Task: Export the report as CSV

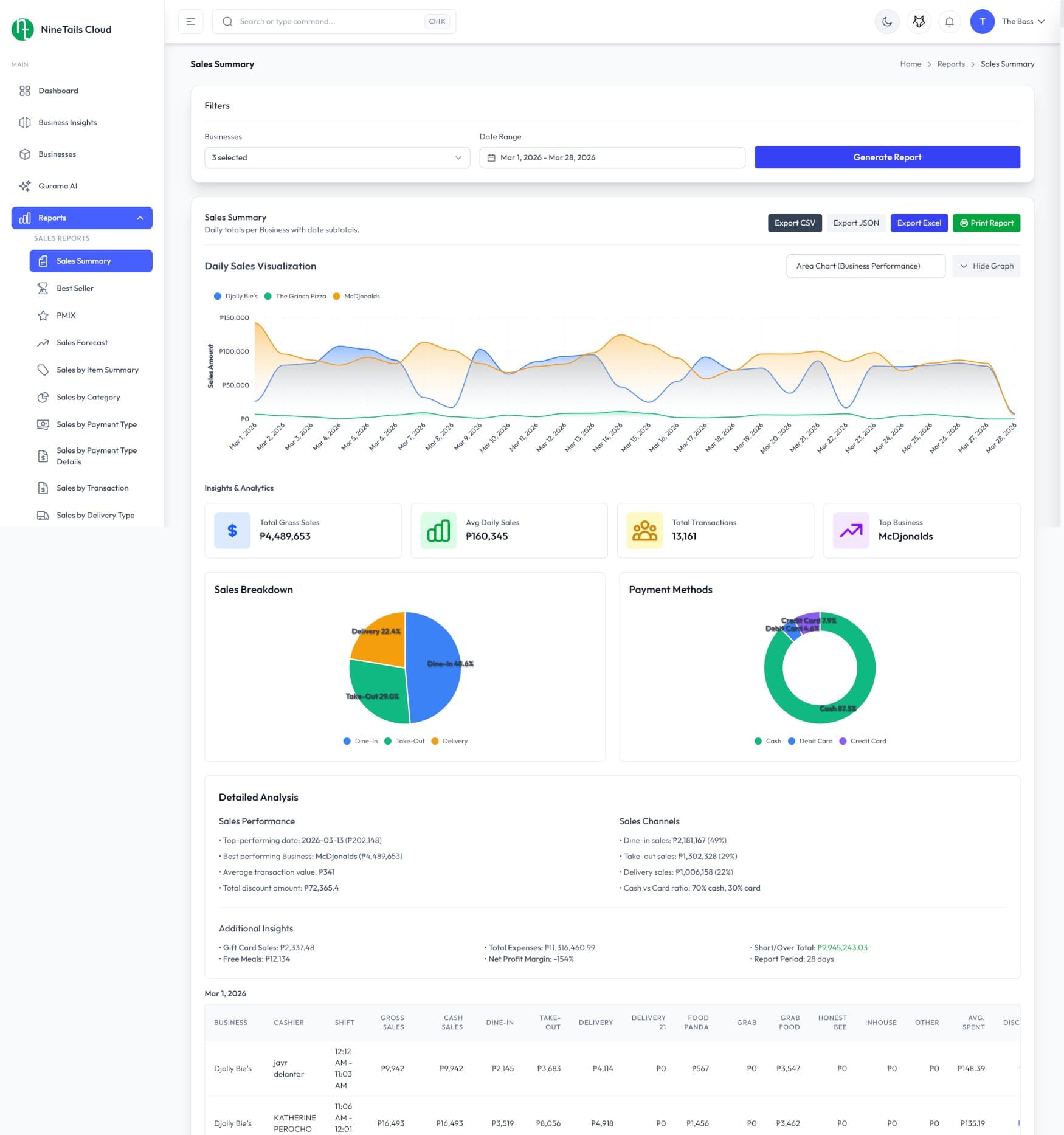Action: pyautogui.click(x=795, y=223)
